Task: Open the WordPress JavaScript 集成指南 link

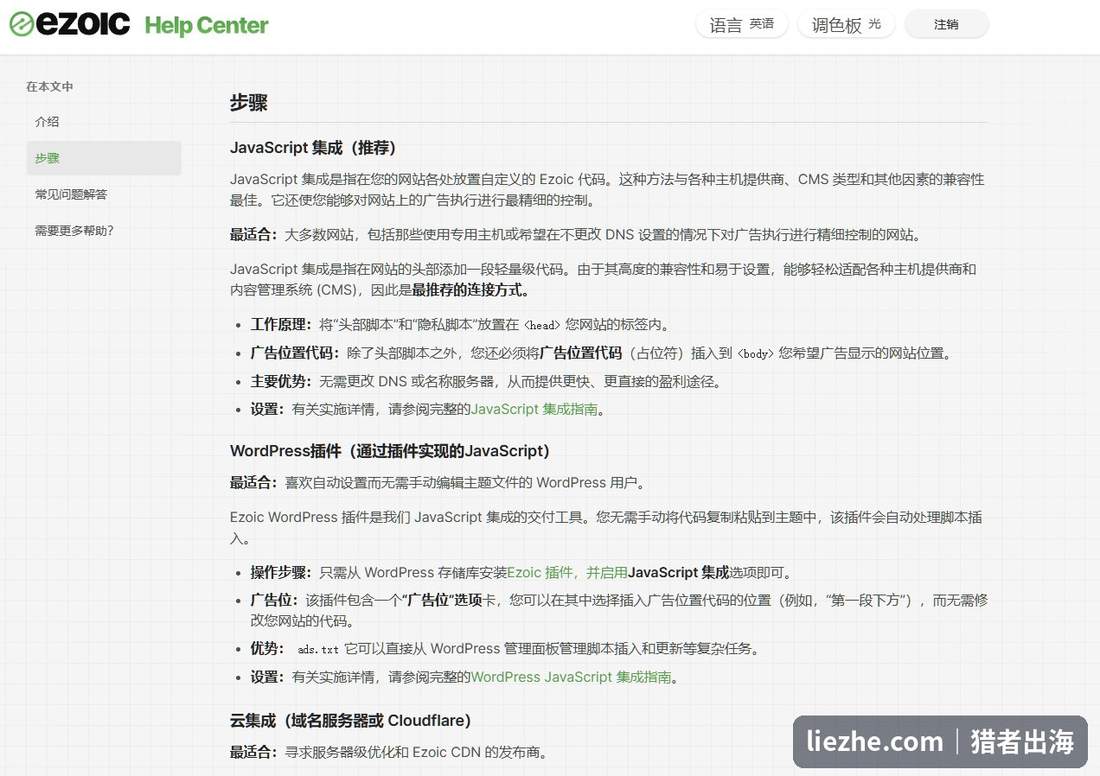Action: click(x=571, y=677)
